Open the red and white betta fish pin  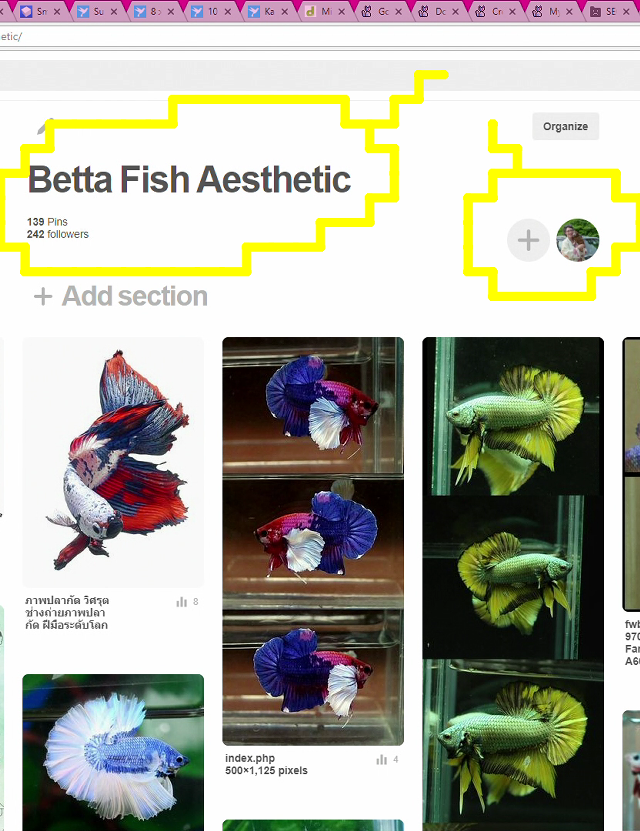(113, 462)
